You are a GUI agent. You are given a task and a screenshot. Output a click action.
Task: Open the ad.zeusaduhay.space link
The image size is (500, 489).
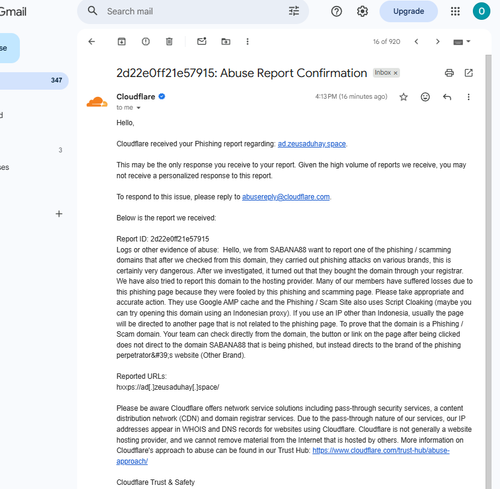[312, 144]
